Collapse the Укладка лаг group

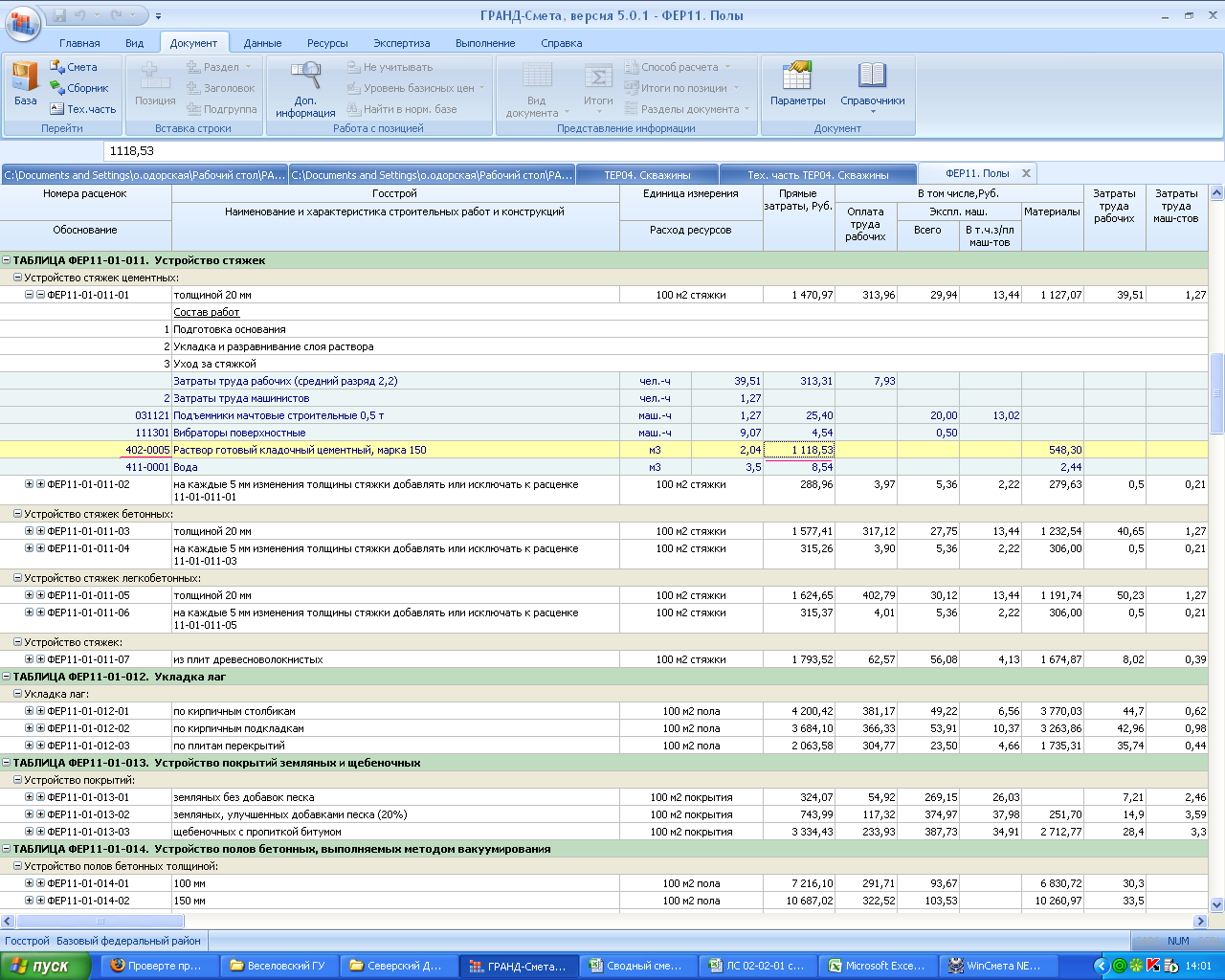point(18,694)
